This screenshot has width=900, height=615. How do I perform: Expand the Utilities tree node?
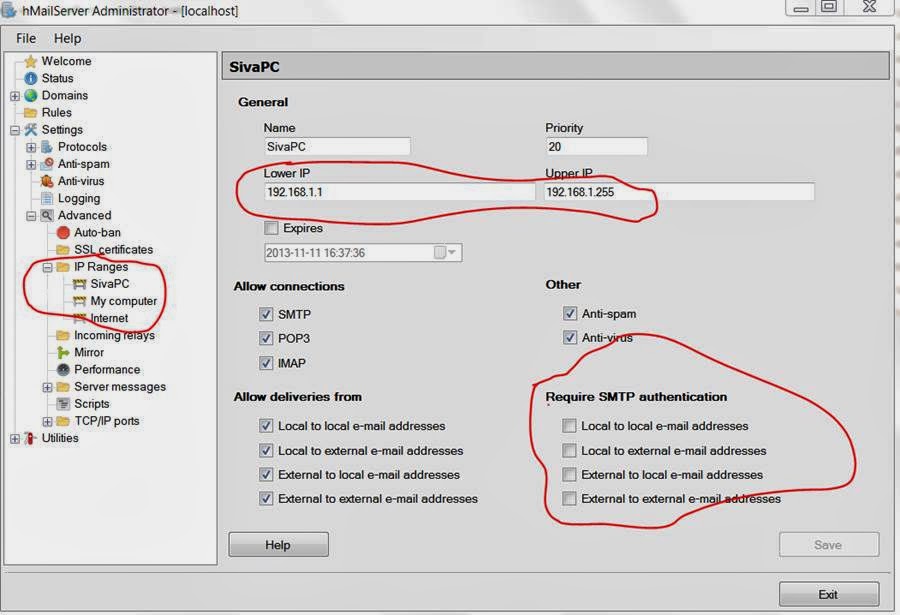point(15,439)
